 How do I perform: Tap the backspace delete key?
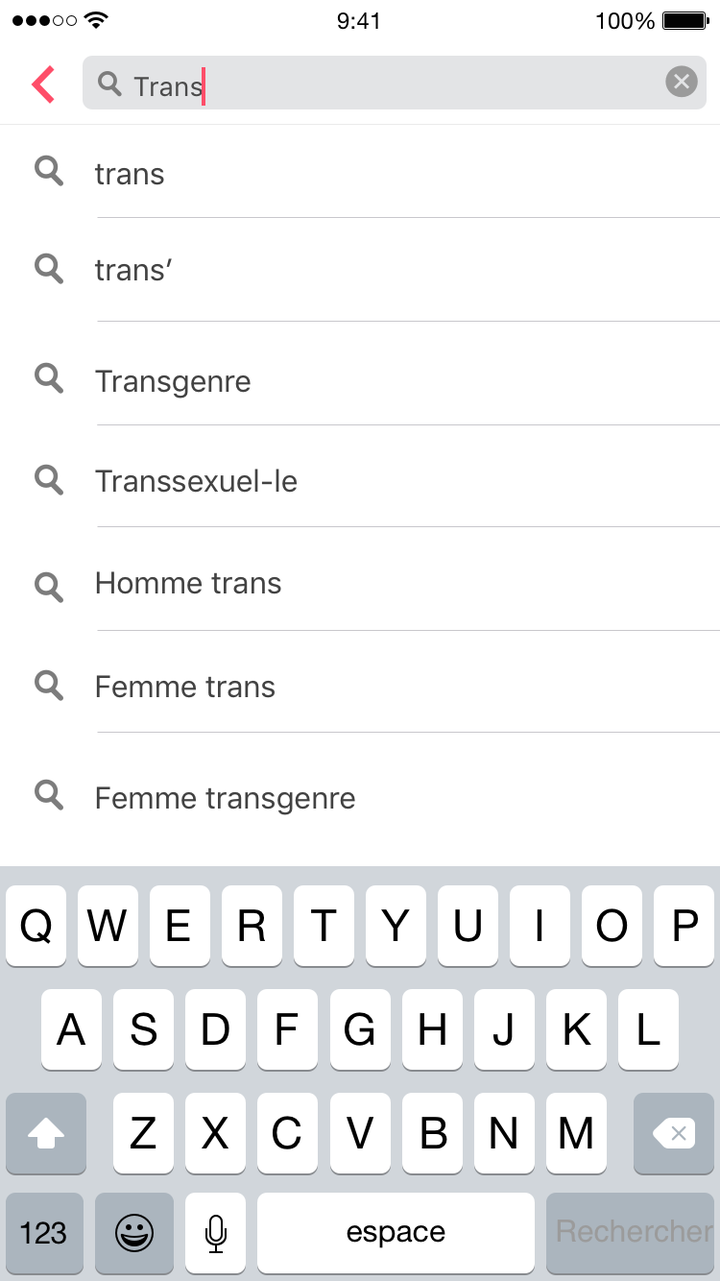coord(673,1133)
